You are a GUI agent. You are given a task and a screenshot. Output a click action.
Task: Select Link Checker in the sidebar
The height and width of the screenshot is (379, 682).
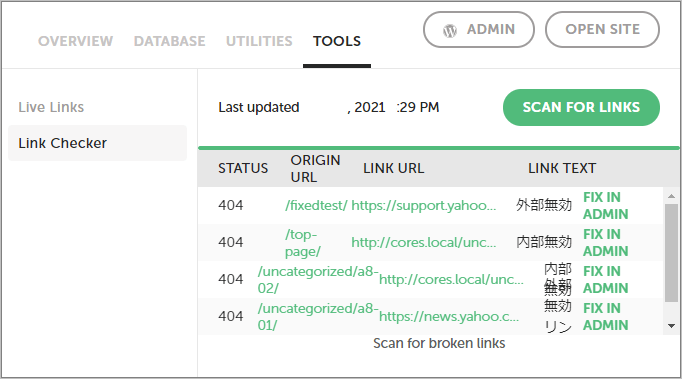tap(97, 143)
